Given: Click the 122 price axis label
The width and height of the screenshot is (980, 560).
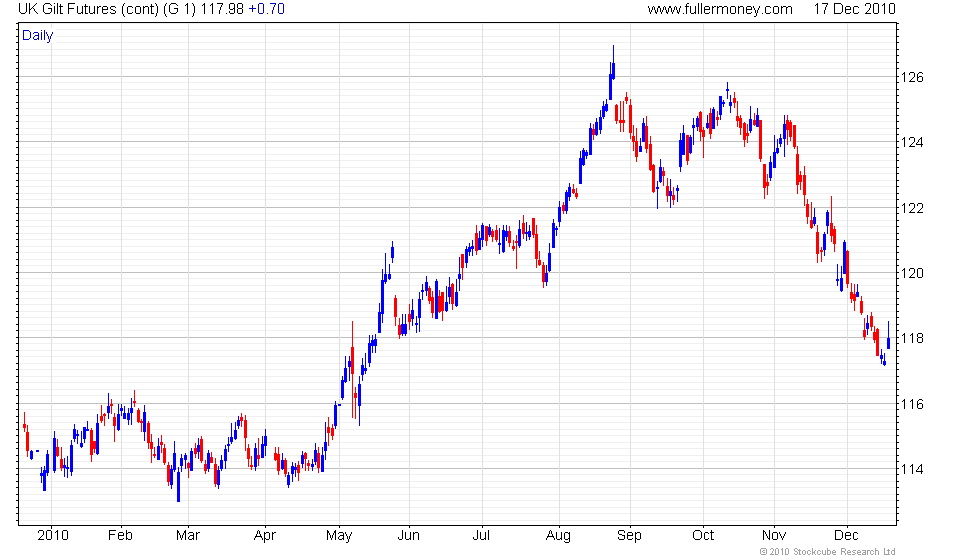Looking at the screenshot, I should click(x=912, y=208).
